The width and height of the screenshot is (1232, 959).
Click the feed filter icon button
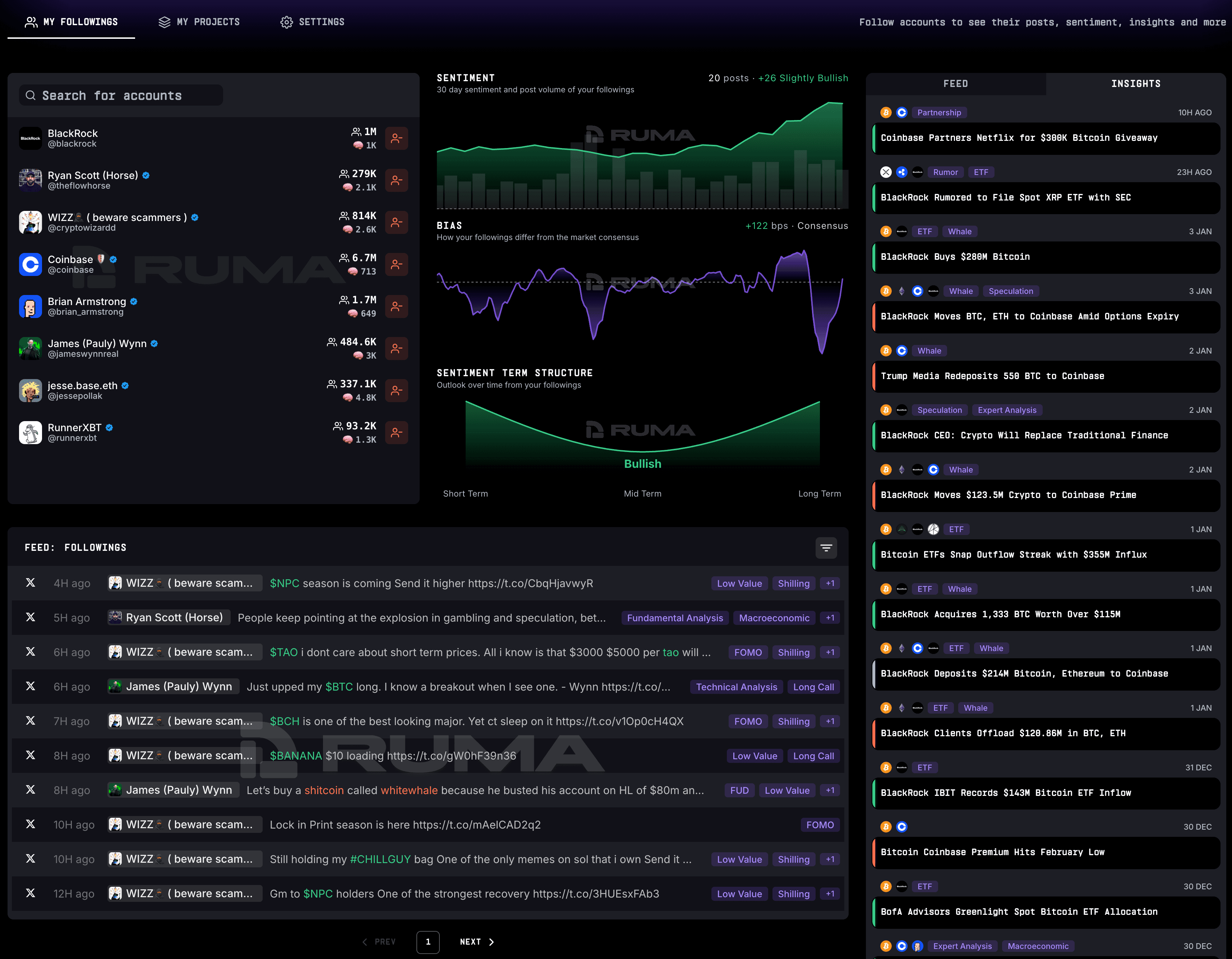(826, 548)
